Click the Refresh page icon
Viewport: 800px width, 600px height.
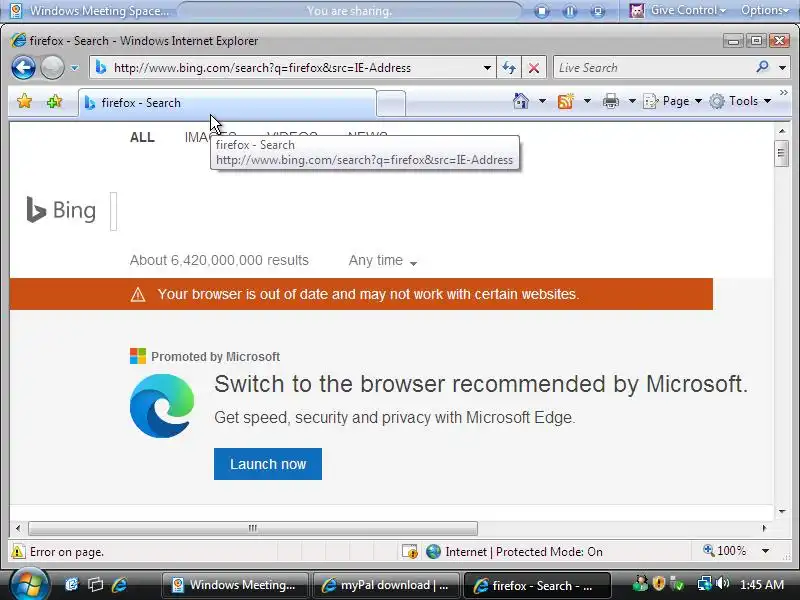click(x=509, y=68)
